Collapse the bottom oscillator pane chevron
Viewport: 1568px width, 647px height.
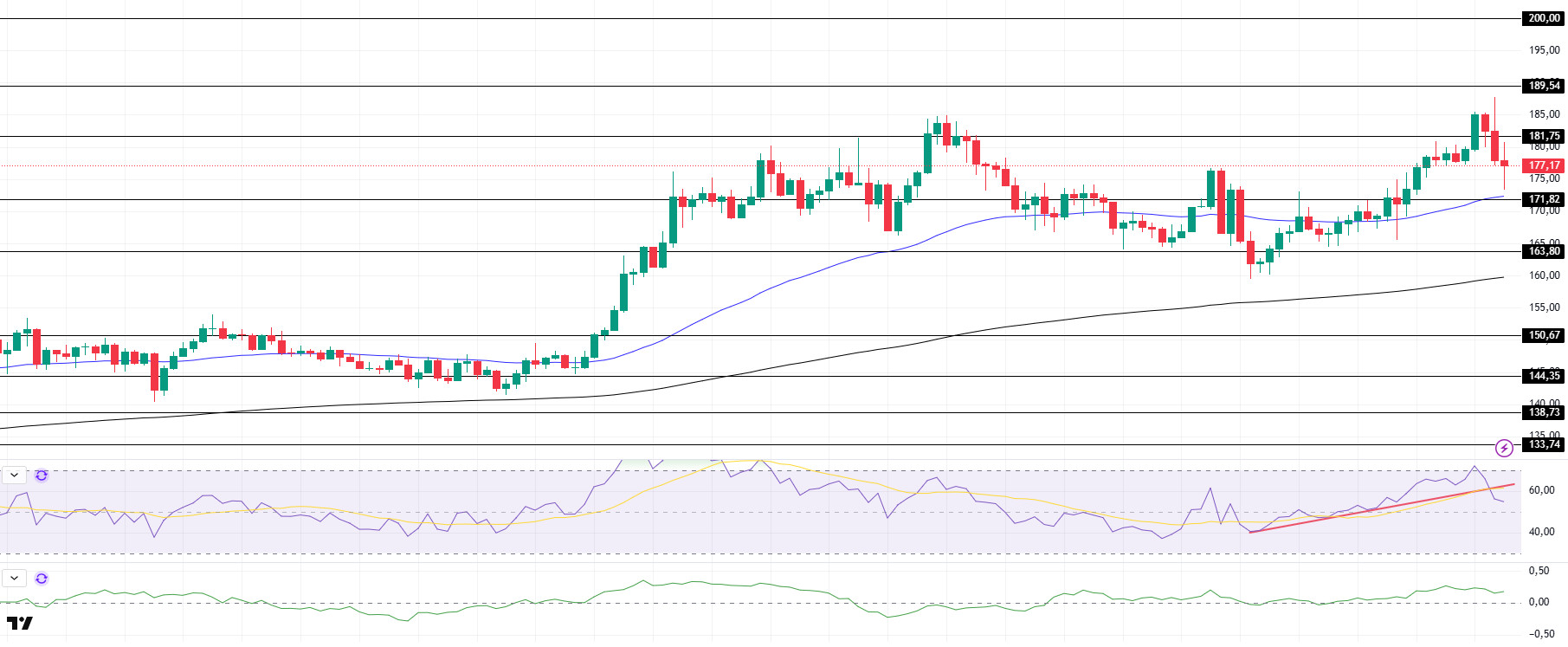(15, 579)
